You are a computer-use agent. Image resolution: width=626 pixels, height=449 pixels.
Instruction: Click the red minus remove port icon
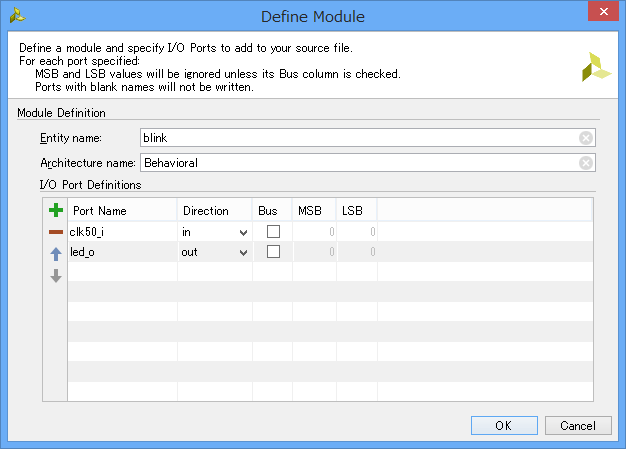[56, 232]
